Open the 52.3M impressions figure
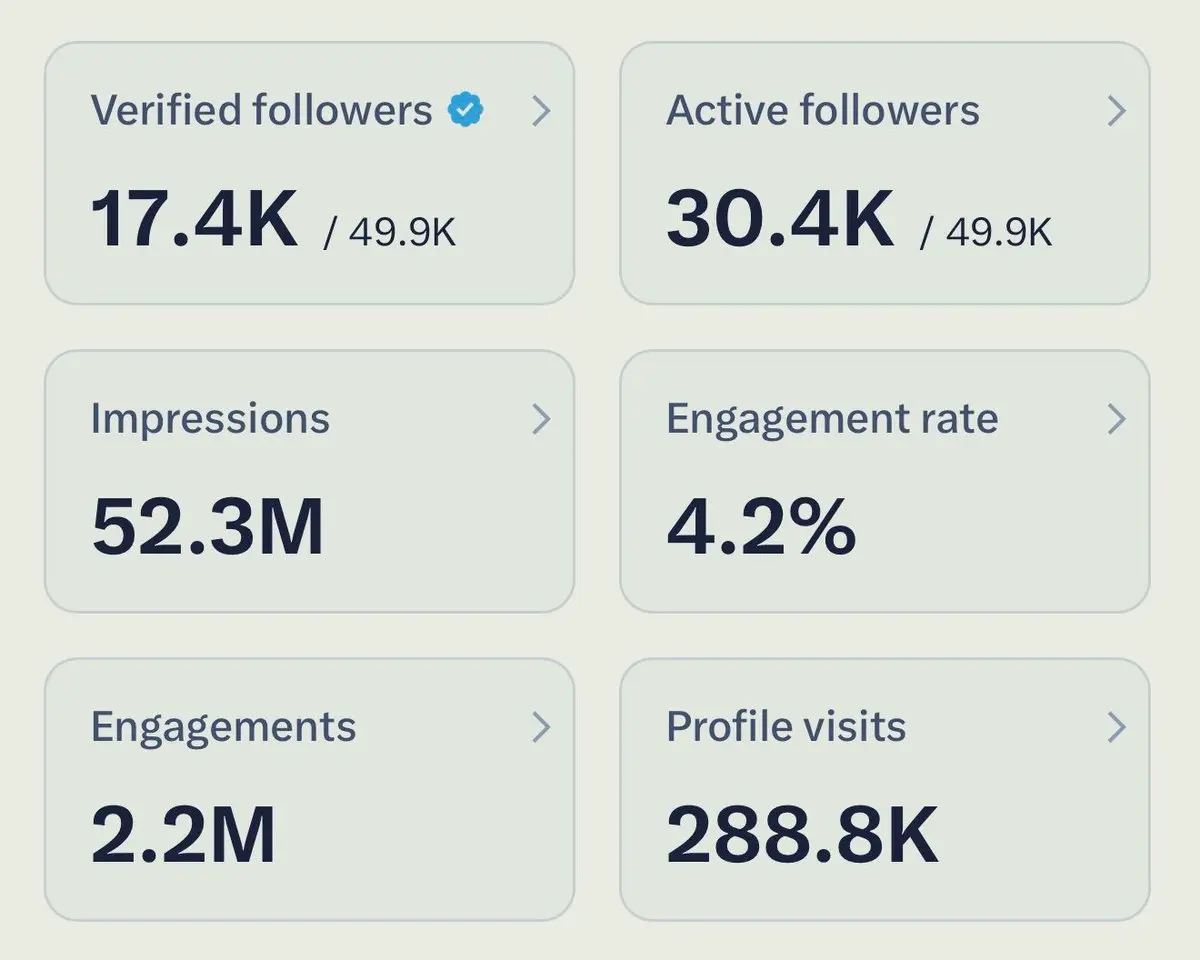 pos(208,528)
